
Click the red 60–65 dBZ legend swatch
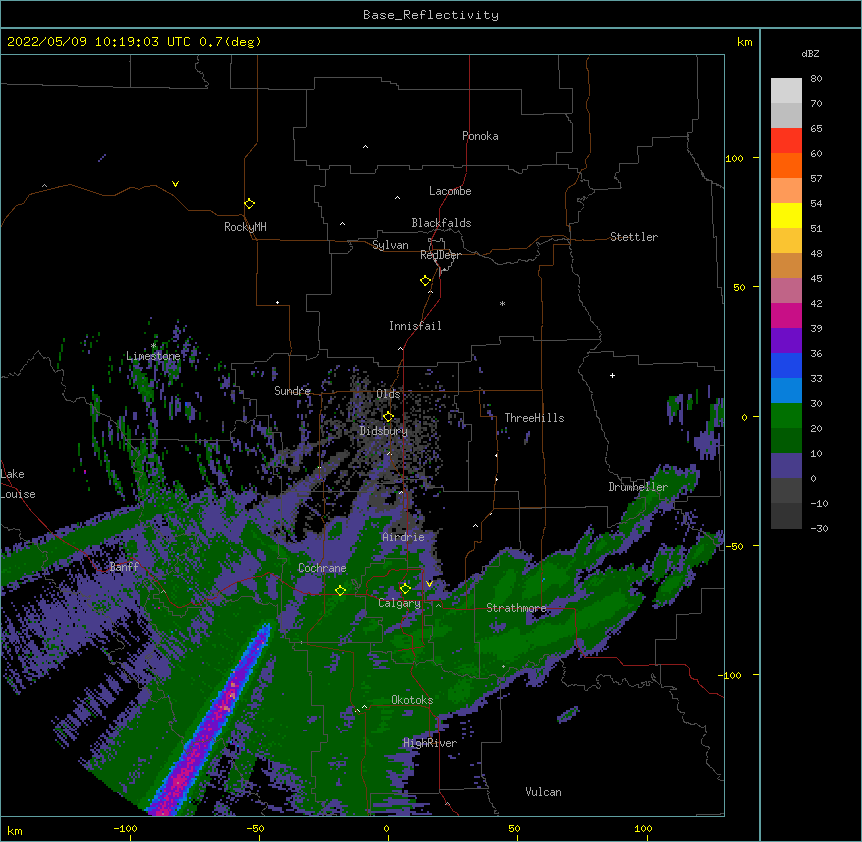(786, 141)
